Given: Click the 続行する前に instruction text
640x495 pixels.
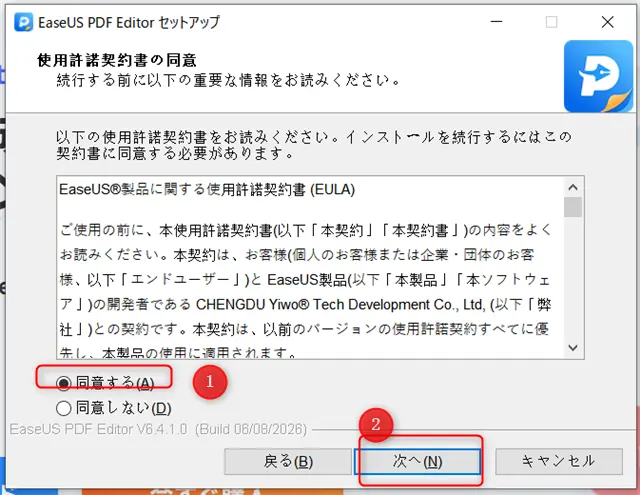Looking at the screenshot, I should [229, 80].
